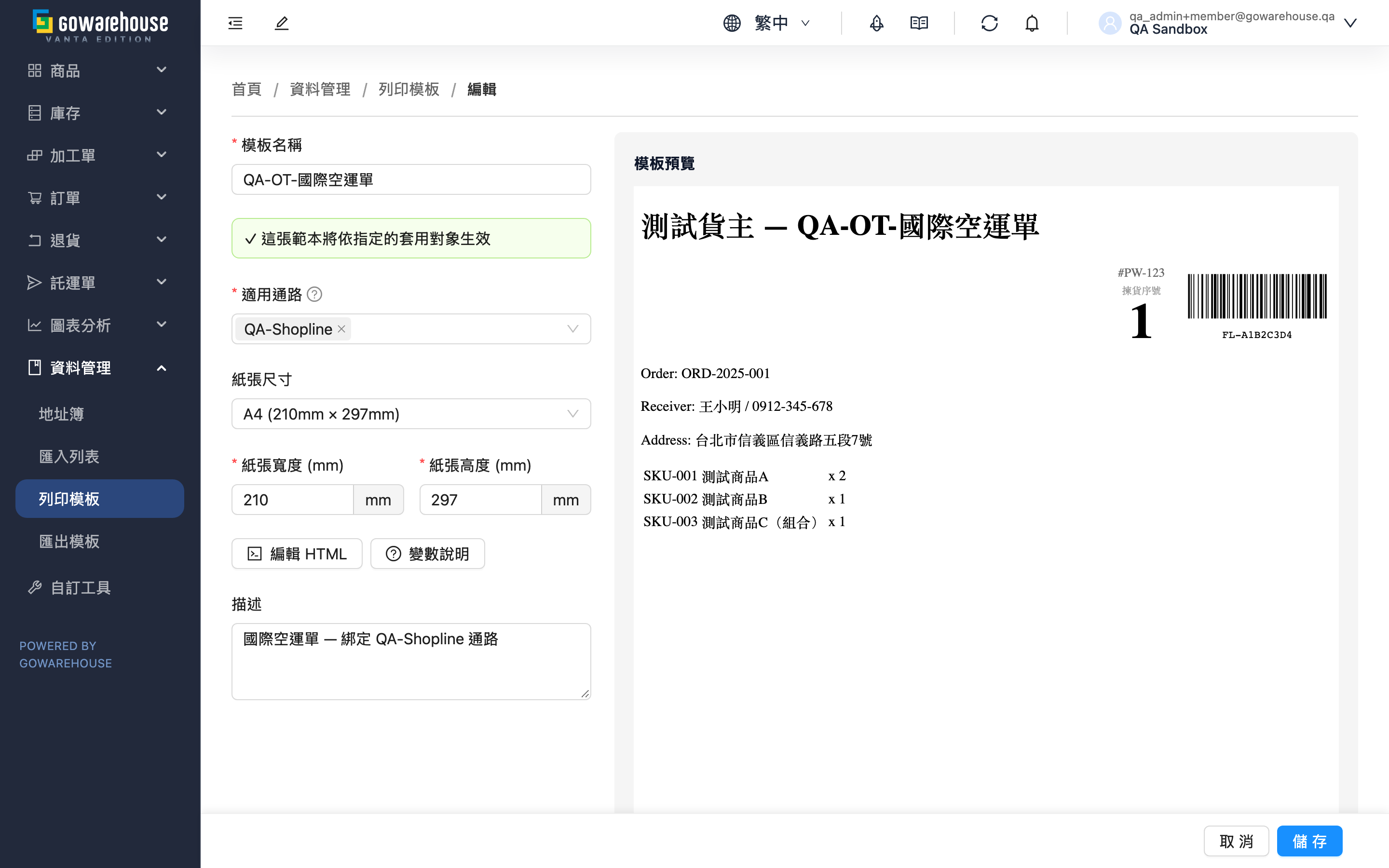This screenshot has width=1389, height=868.
Task: Collapse the sidebar with the menu-fold icon
Action: pyautogui.click(x=235, y=23)
